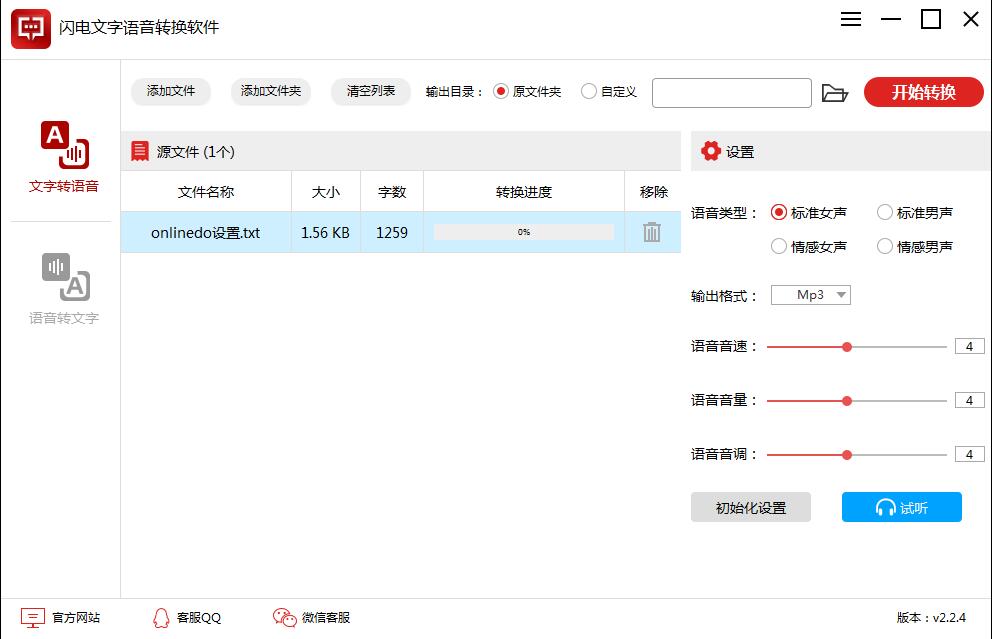The image size is (992, 639).
Task: Click the custom output path input field
Action: click(x=731, y=92)
